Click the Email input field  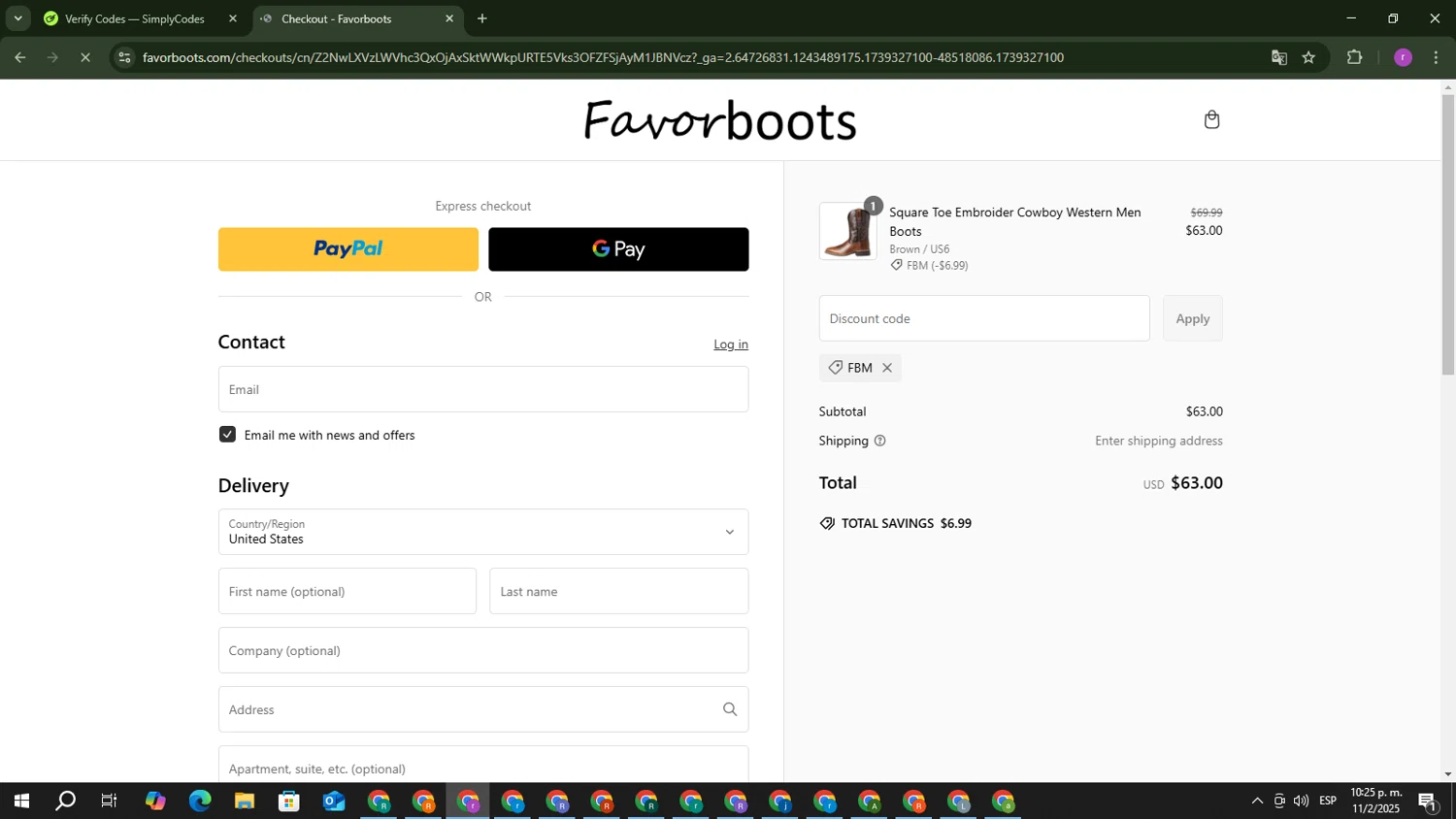pyautogui.click(x=483, y=389)
